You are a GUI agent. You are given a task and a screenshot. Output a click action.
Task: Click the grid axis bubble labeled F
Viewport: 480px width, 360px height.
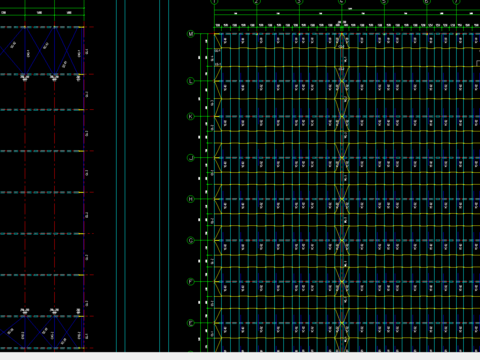(x=191, y=282)
